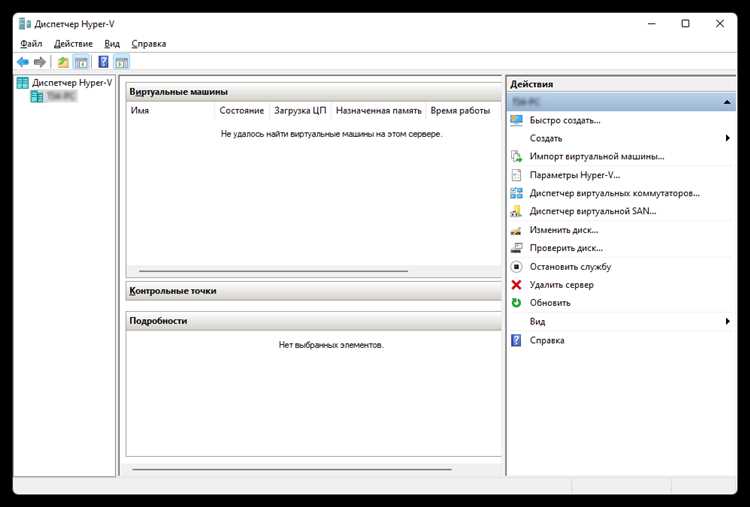This screenshot has width=750, height=507.
Task: Toggle the Actions pane toolbar icon
Action: click(121, 62)
